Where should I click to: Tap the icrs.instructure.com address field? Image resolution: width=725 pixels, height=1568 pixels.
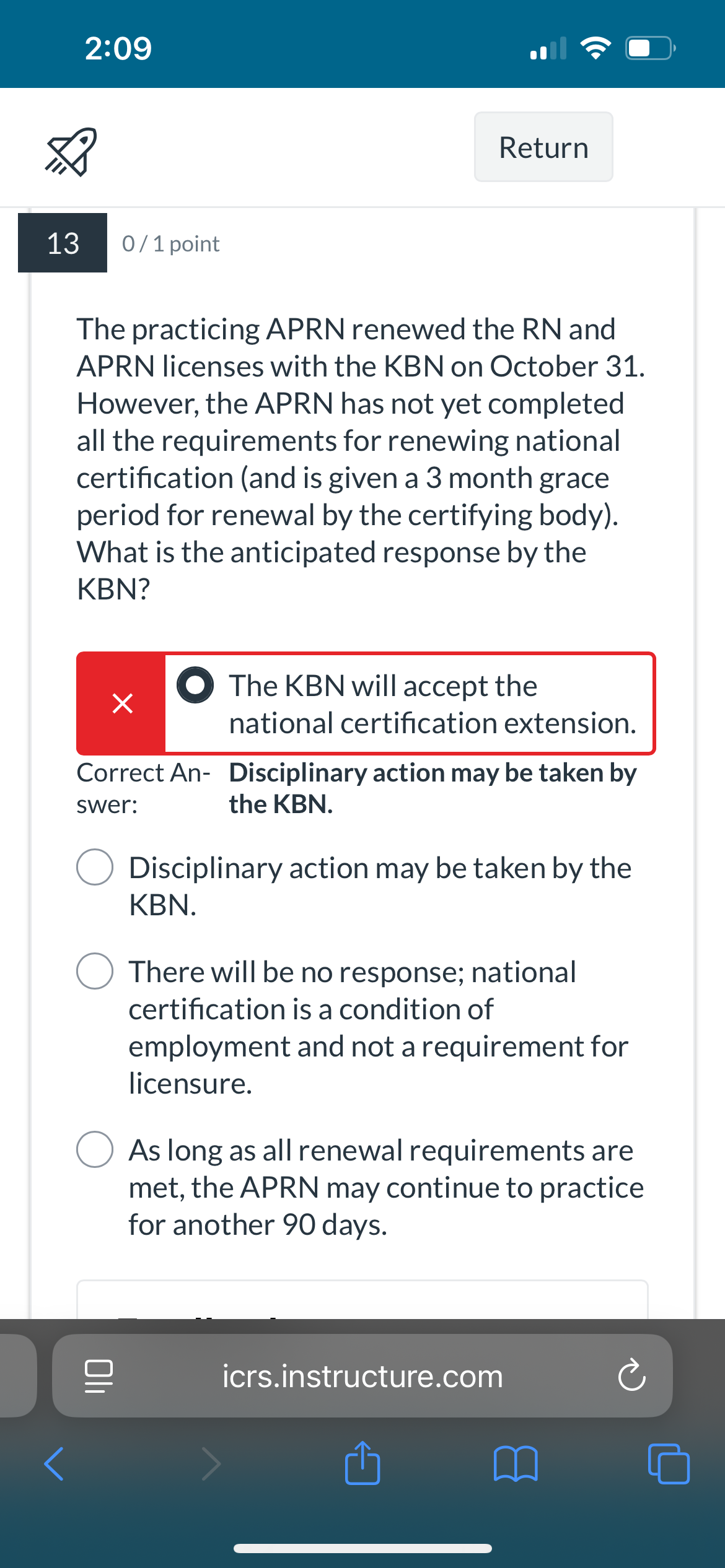tap(362, 1376)
